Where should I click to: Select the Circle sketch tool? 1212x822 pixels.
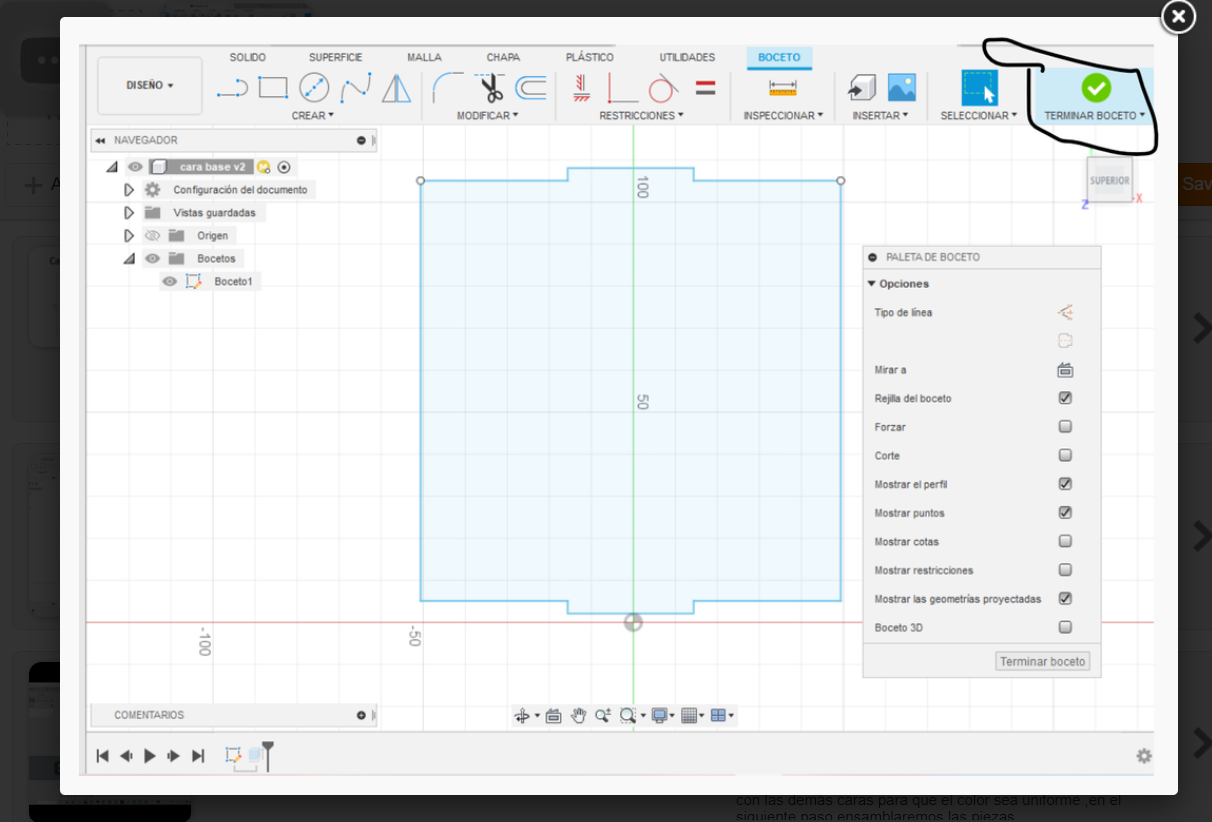point(314,88)
